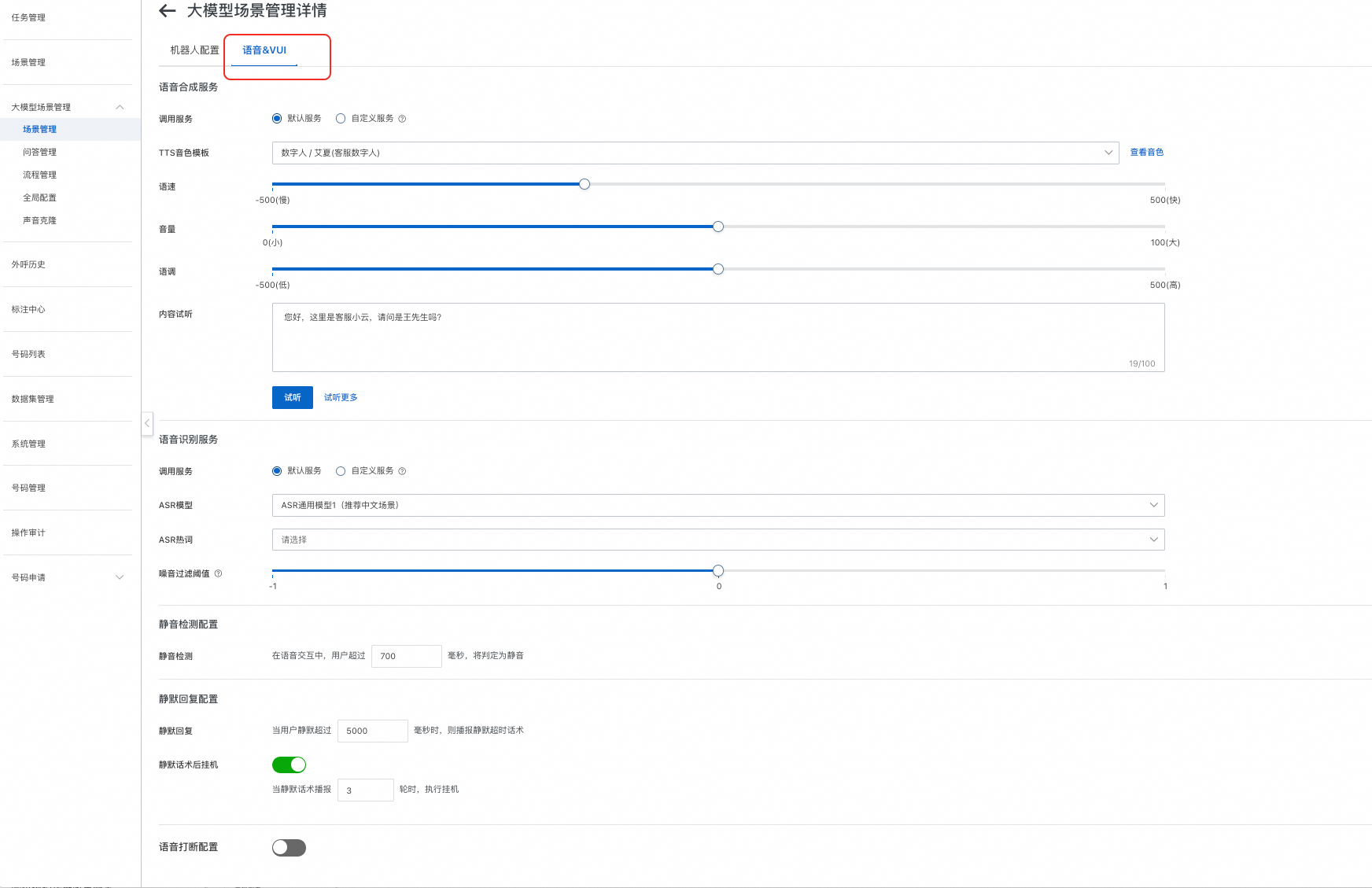Enable the 语音打断配置 switch

[289, 847]
